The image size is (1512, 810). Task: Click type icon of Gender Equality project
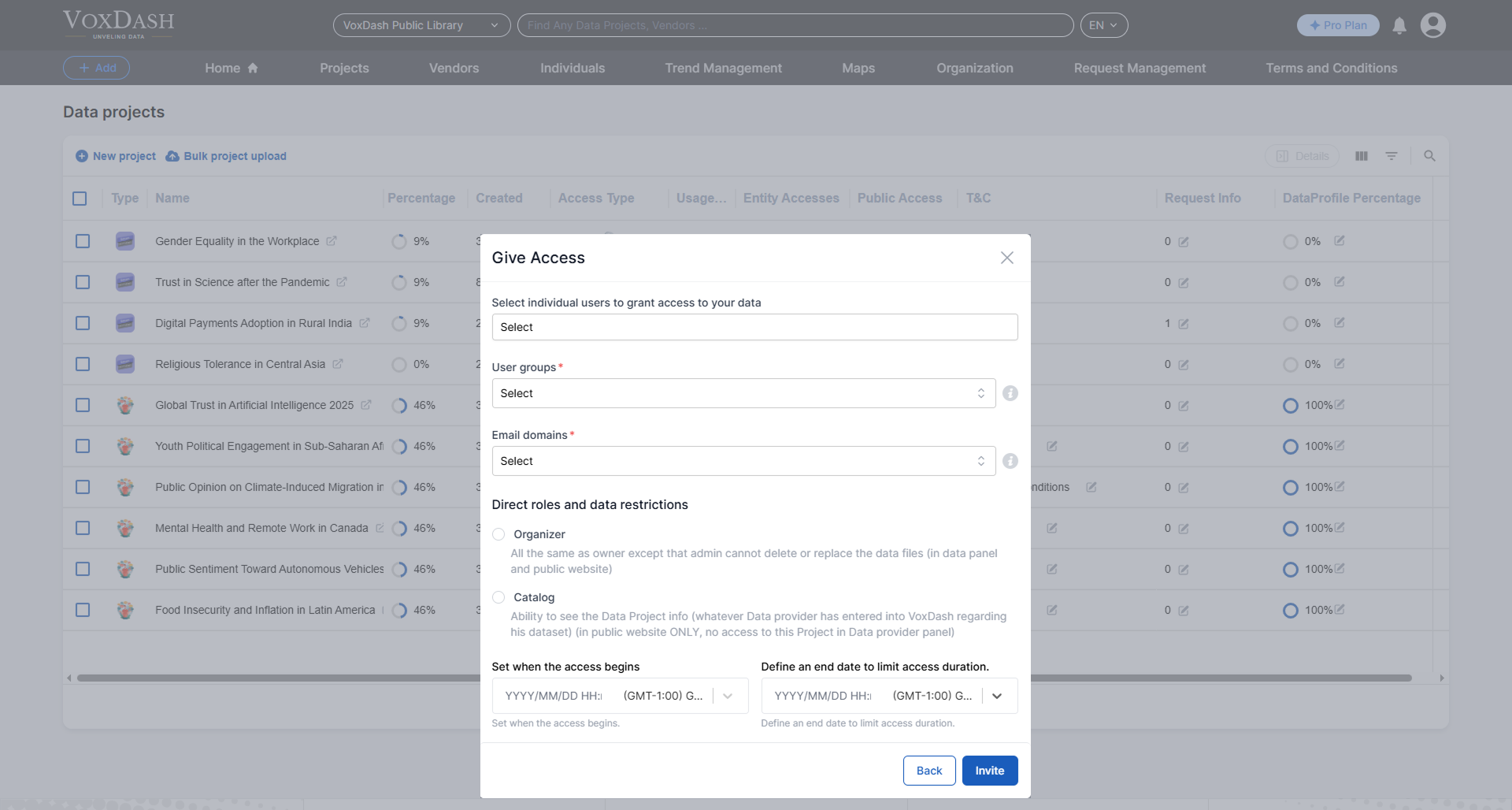pos(125,241)
